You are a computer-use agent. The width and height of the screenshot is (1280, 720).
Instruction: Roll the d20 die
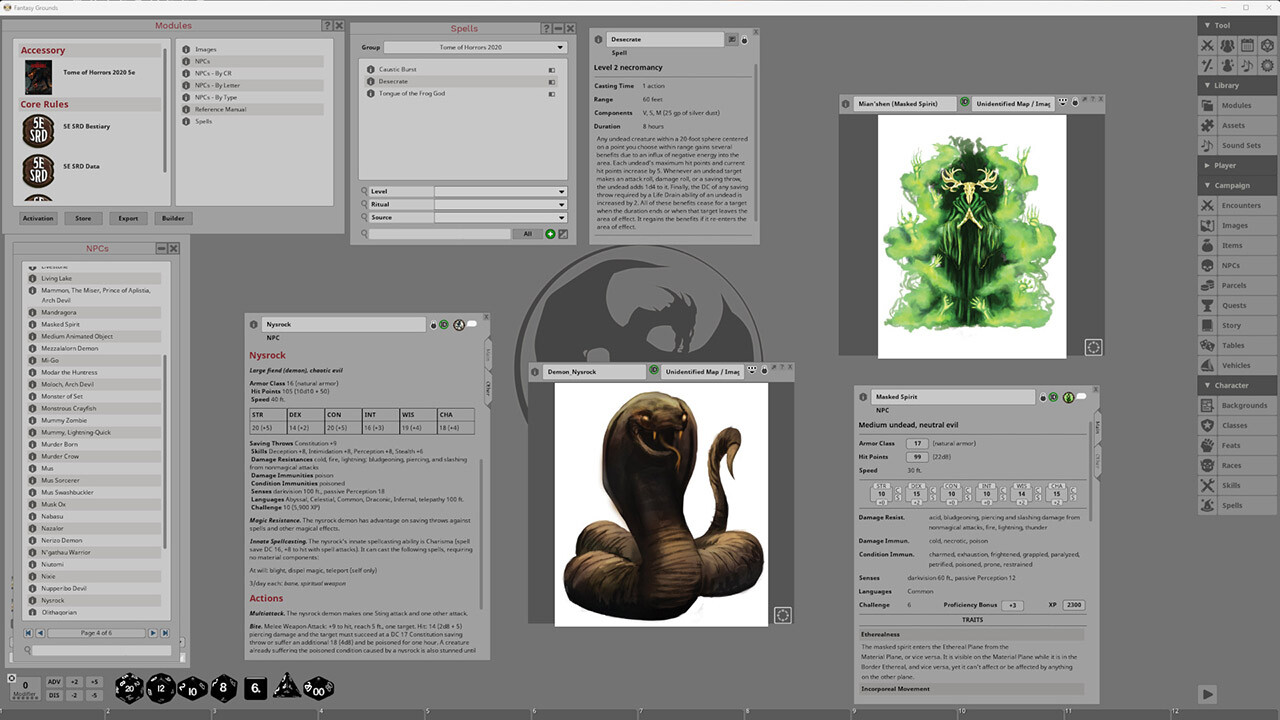pyautogui.click(x=129, y=688)
